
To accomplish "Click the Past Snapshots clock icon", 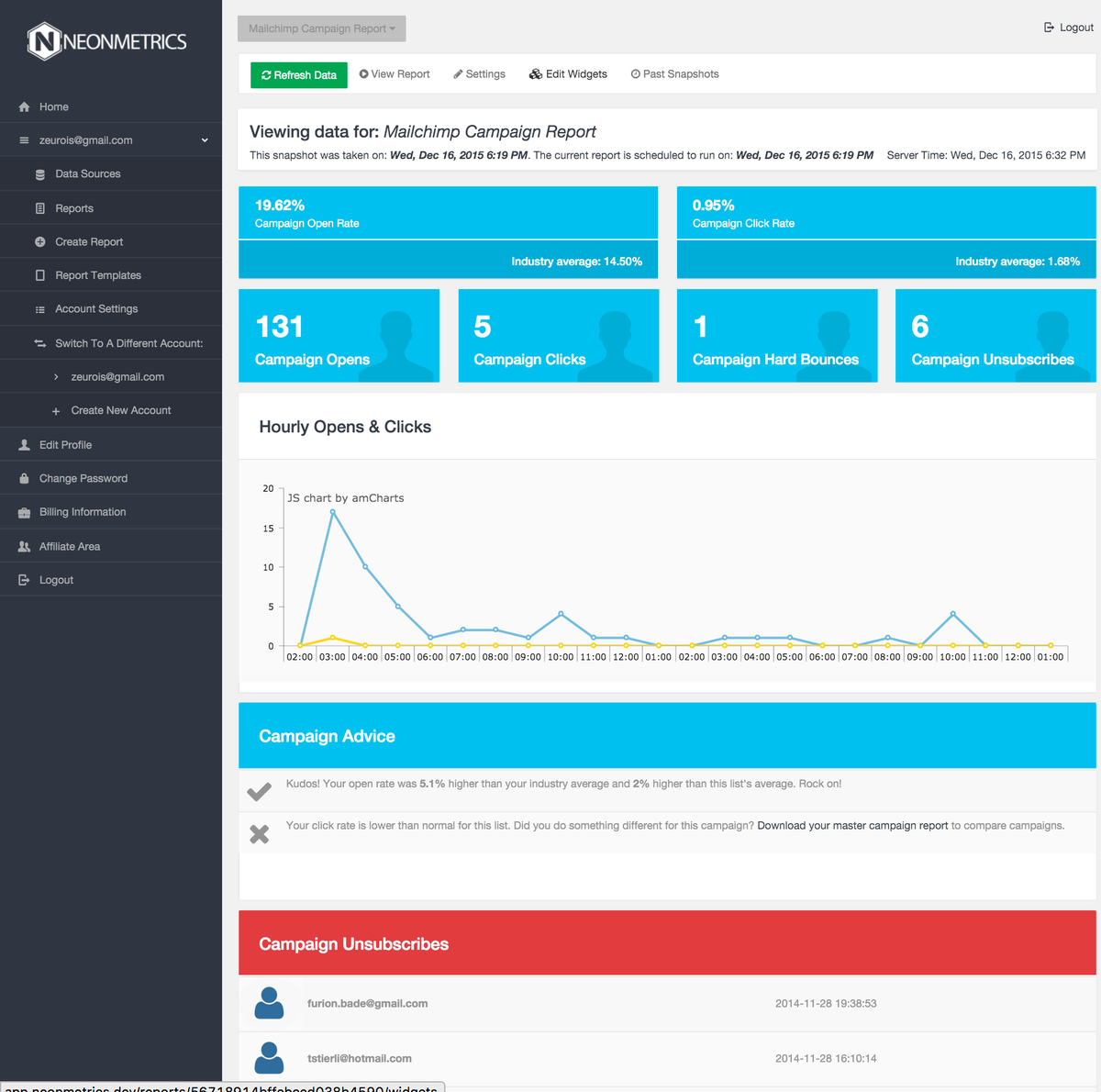I will [635, 74].
